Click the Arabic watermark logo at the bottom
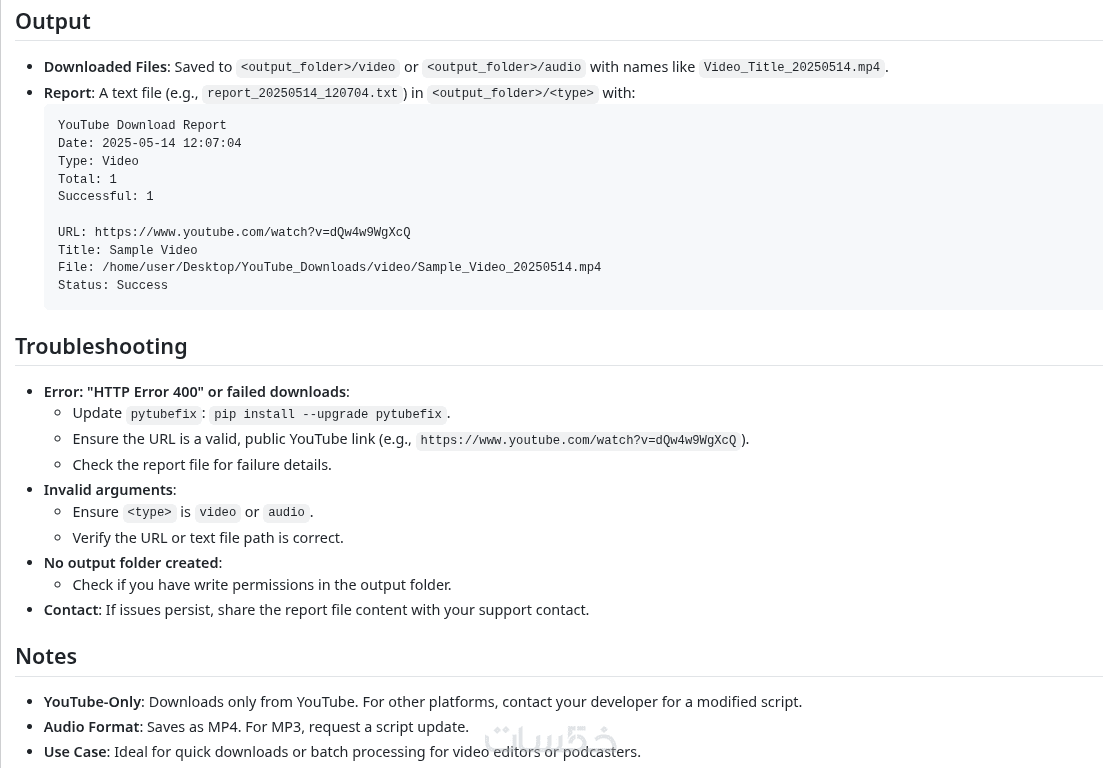 coord(550,739)
